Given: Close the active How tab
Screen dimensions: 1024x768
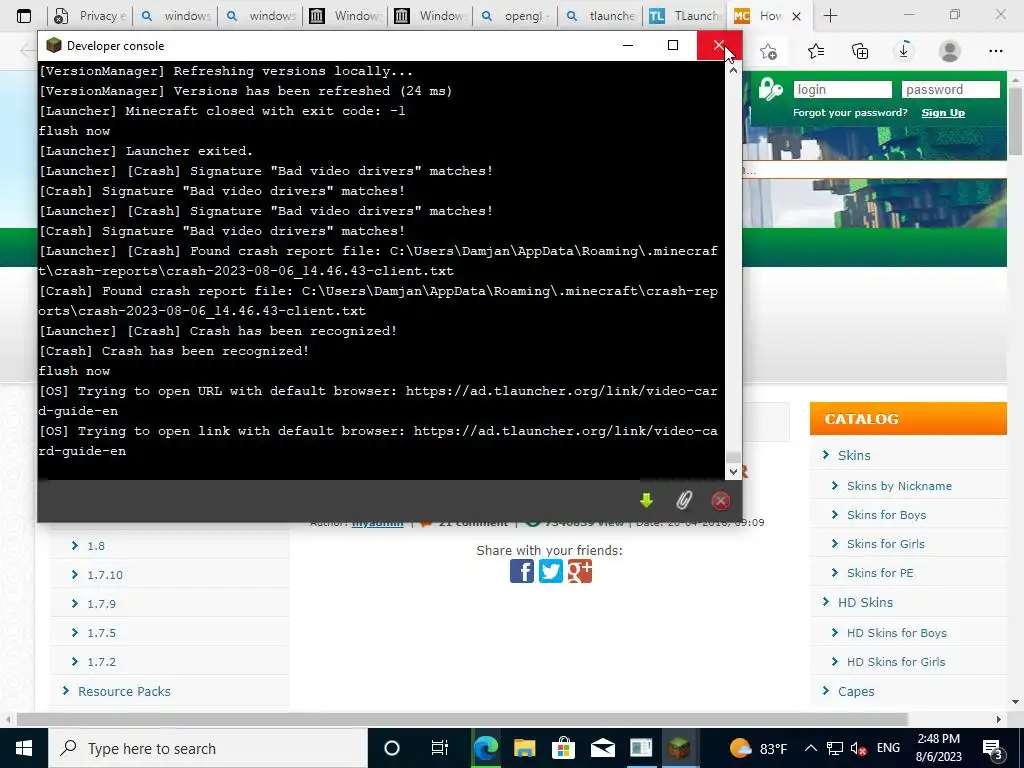Looking at the screenshot, I should 796,16.
